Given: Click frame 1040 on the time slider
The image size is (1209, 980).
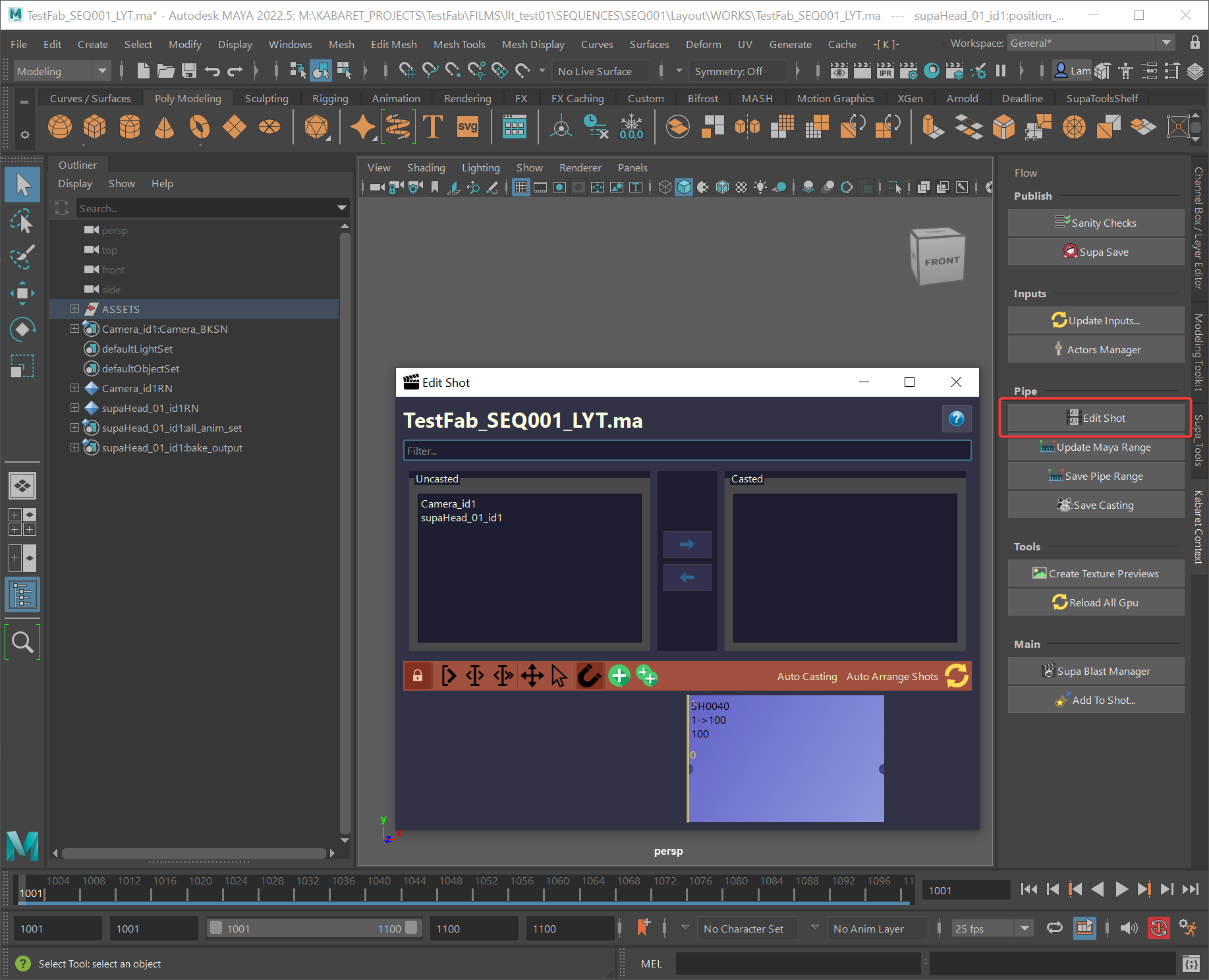Looking at the screenshot, I should (x=379, y=888).
